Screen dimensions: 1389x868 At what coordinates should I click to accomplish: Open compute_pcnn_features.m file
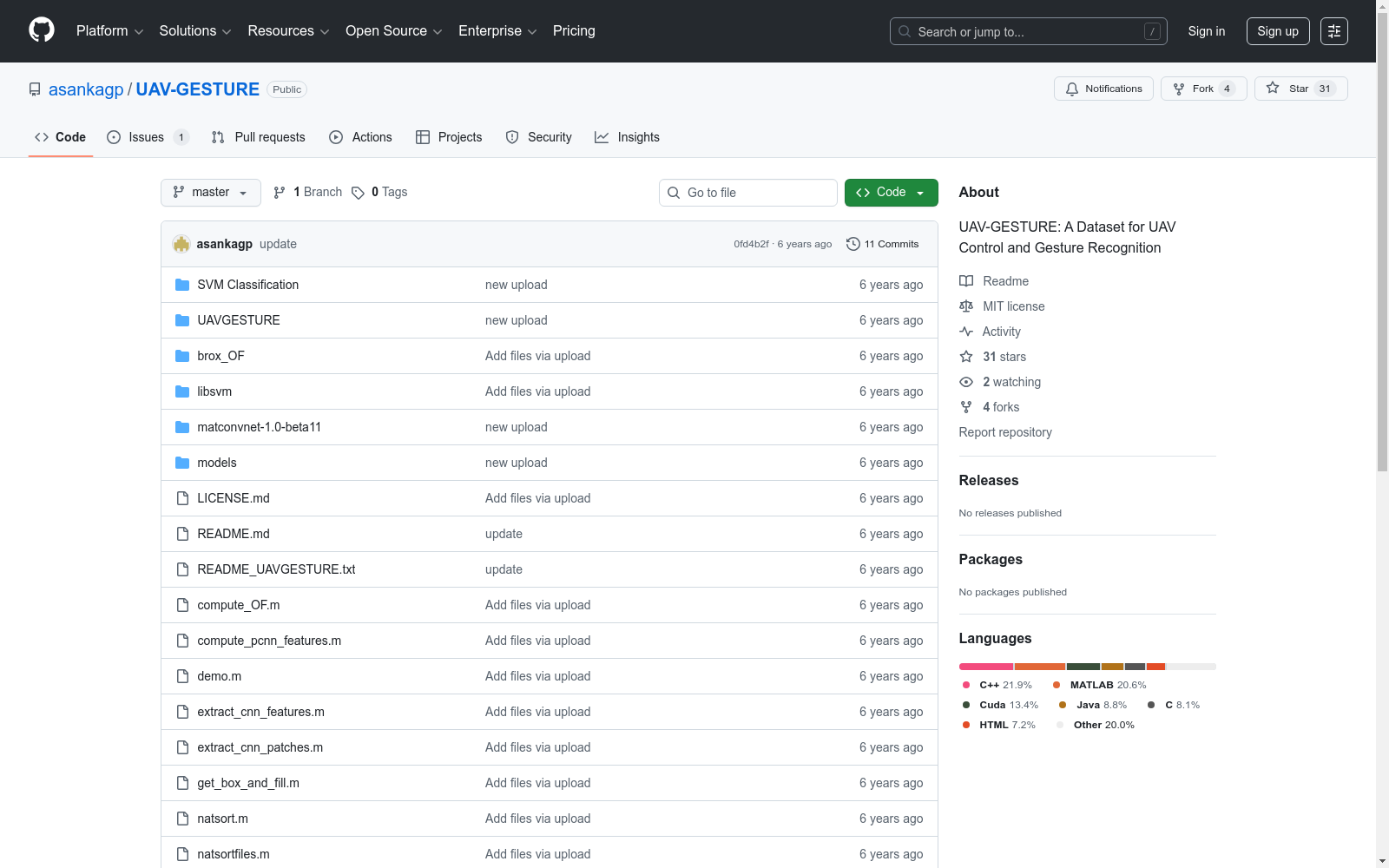pyautogui.click(x=269, y=641)
